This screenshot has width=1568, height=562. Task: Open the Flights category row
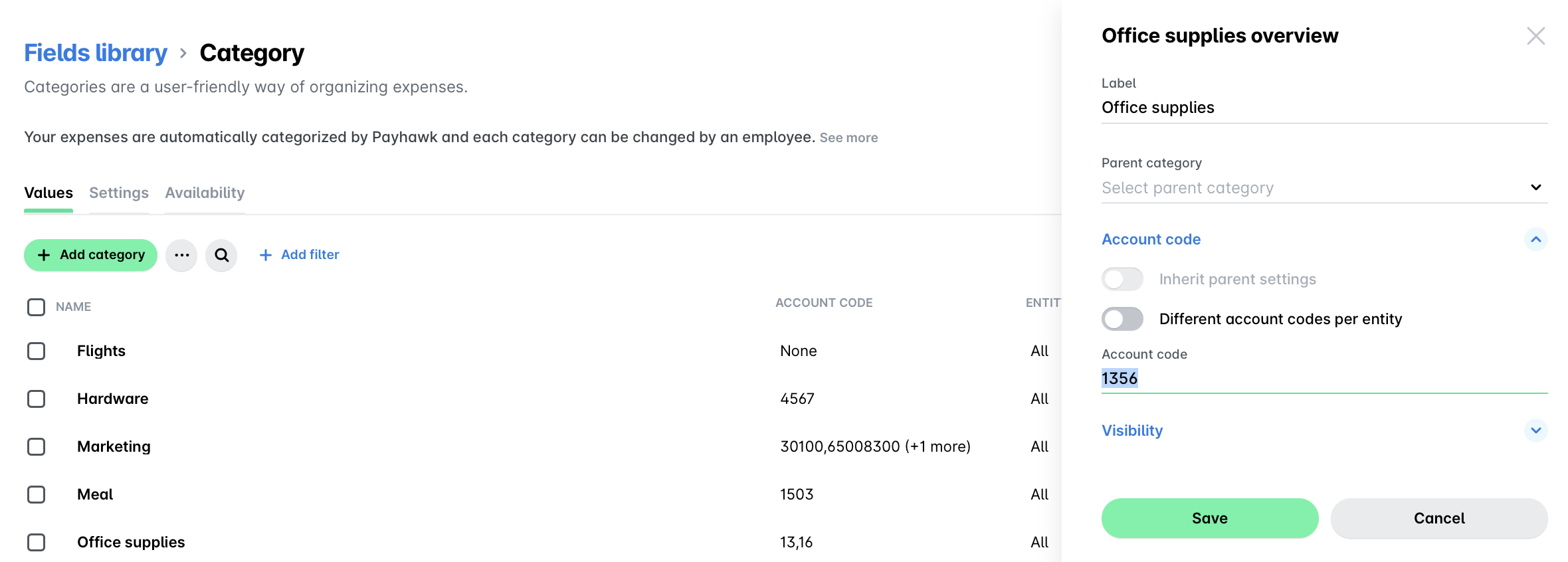101,351
